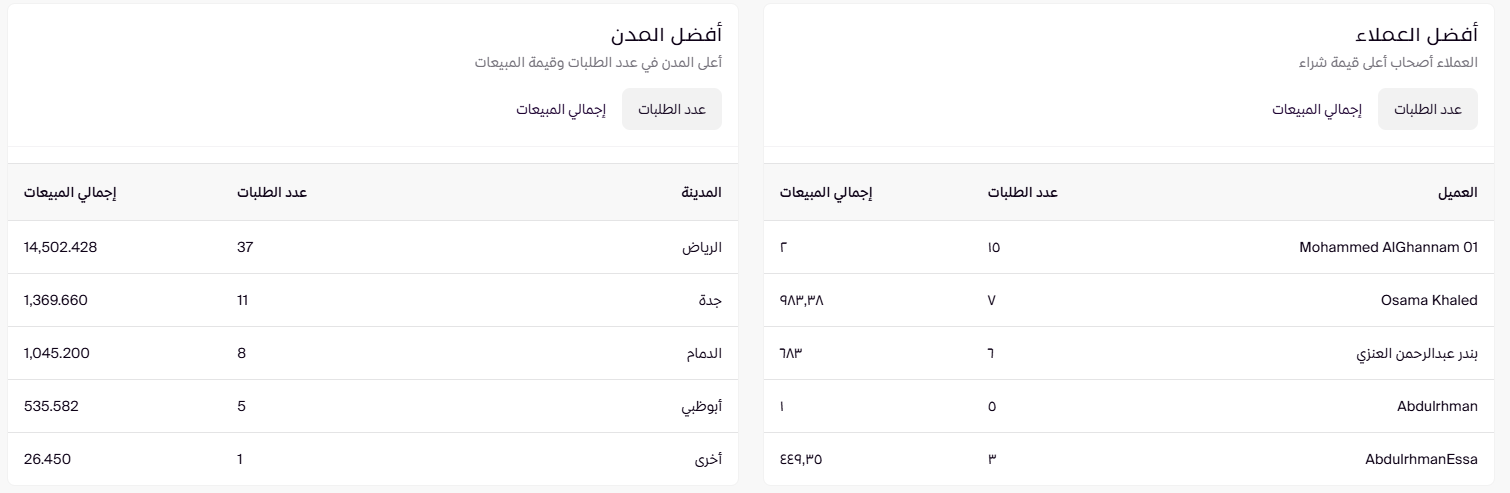Select the الرياض city row
The height and width of the screenshot is (493, 1510).
click(702, 247)
